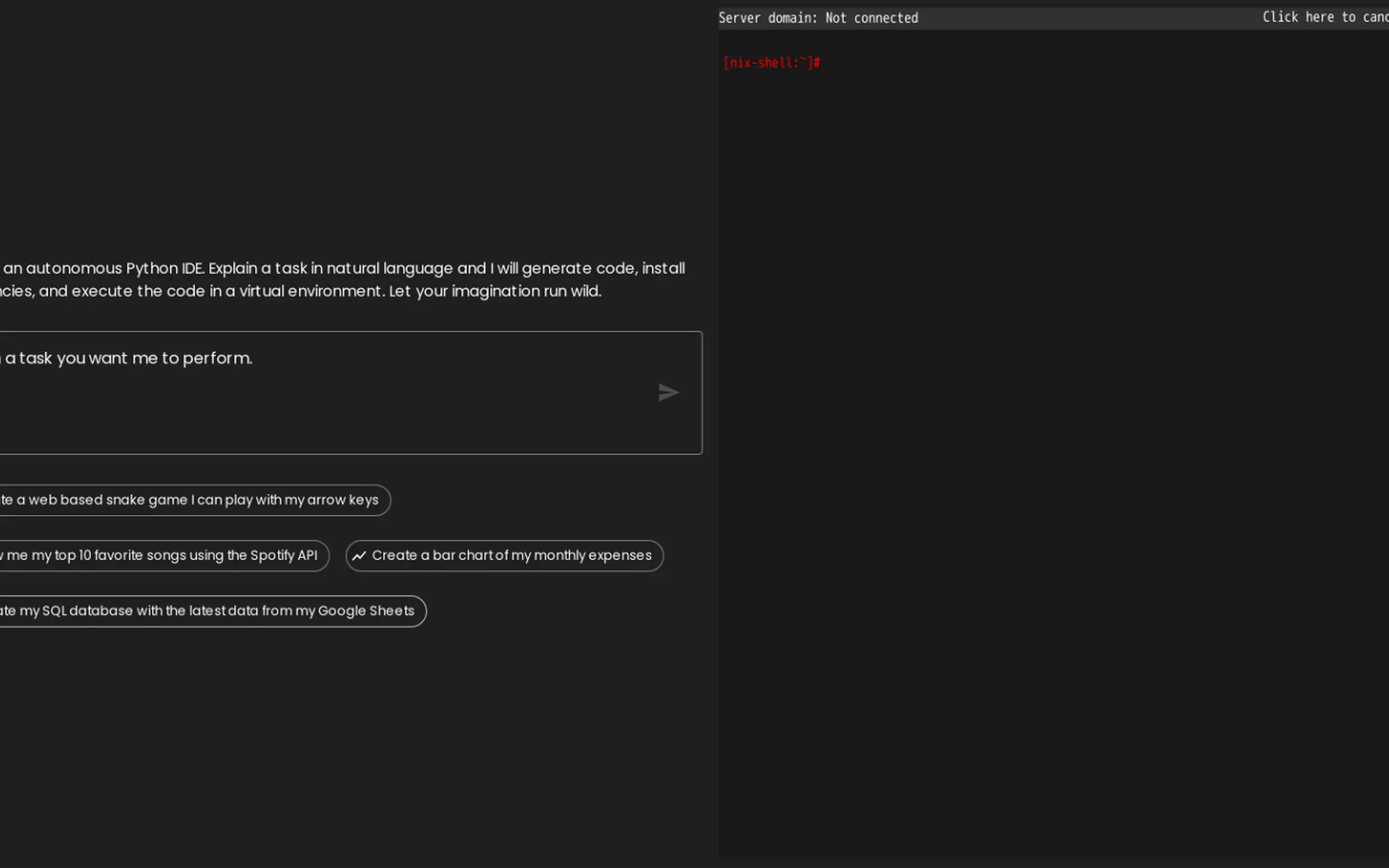This screenshot has width=1389, height=868.
Task: Pick the web based snake game suggestion
Action: click(190, 500)
